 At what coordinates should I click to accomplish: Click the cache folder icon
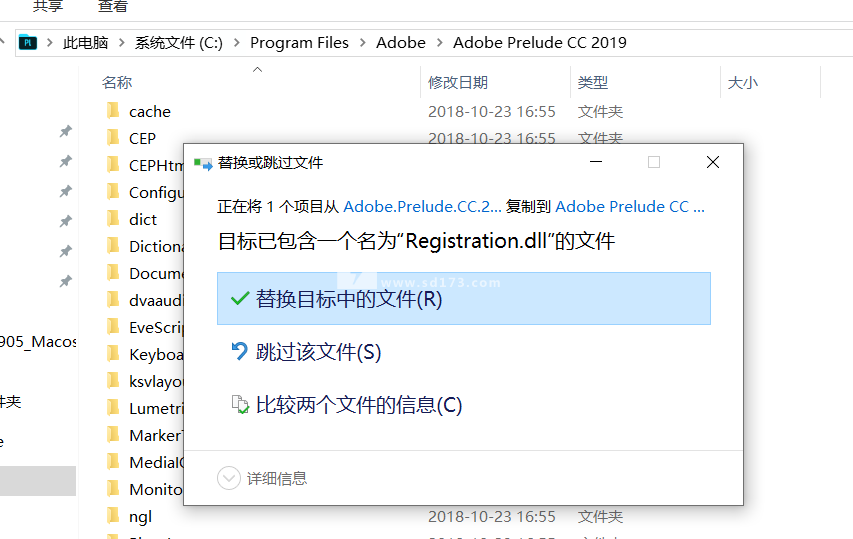pyautogui.click(x=113, y=111)
